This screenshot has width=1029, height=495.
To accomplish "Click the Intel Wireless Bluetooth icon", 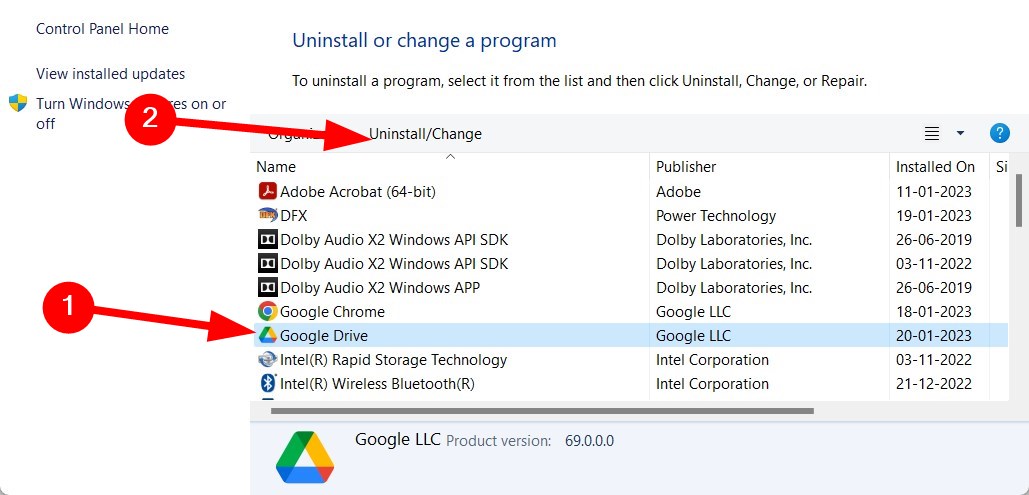I will (x=267, y=383).
